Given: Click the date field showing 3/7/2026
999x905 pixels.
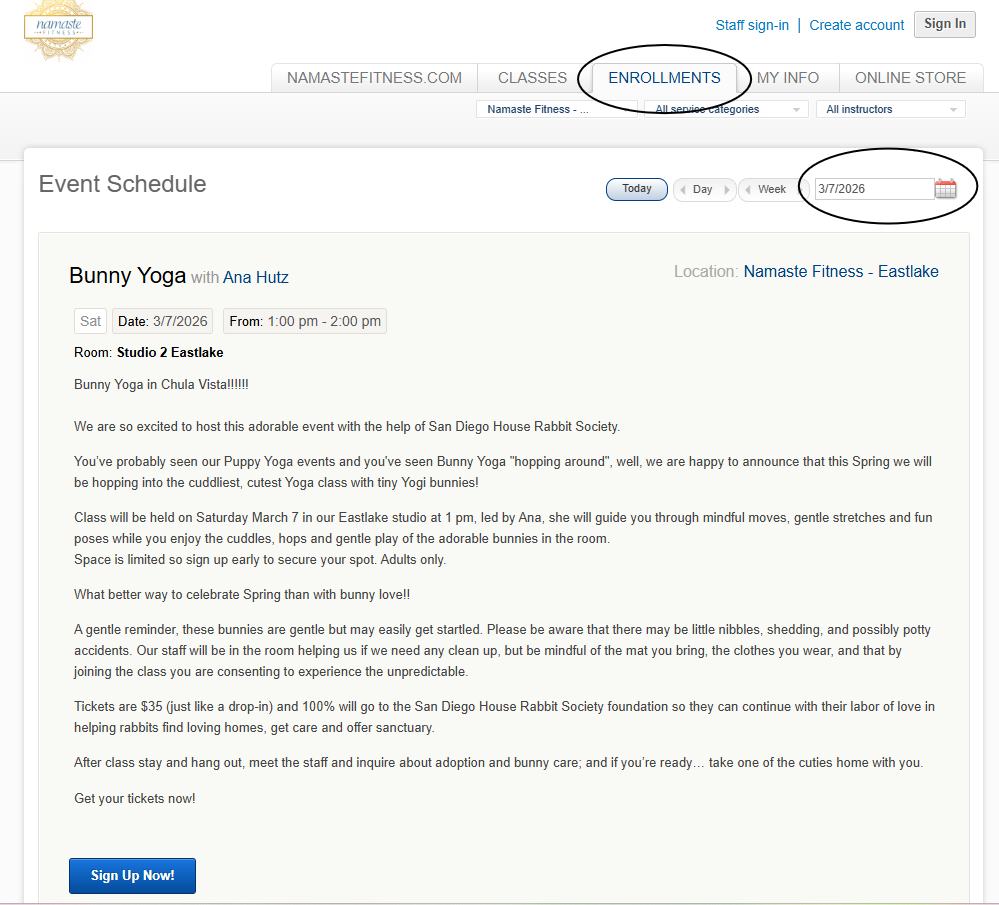Looking at the screenshot, I should [x=874, y=189].
